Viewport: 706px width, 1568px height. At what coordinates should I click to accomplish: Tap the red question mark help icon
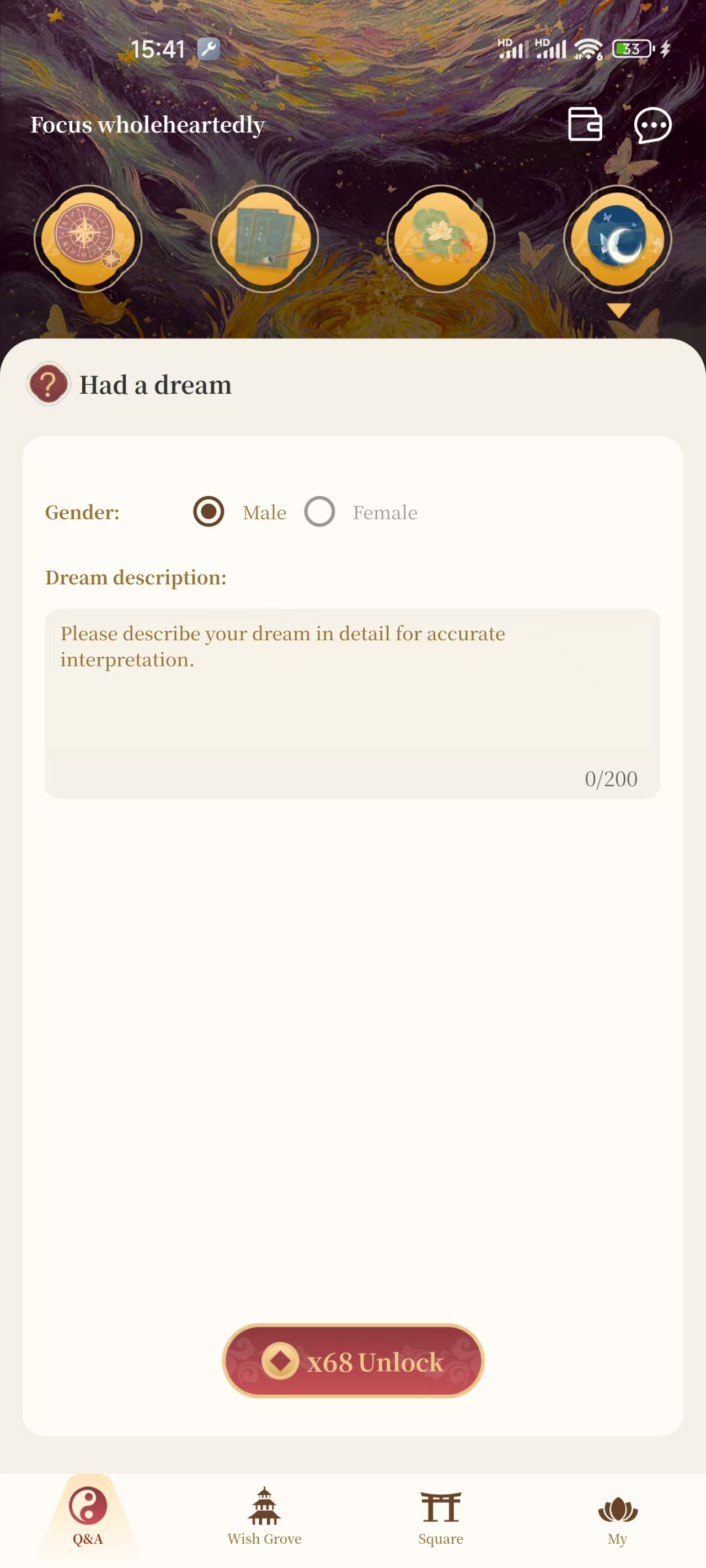[48, 384]
